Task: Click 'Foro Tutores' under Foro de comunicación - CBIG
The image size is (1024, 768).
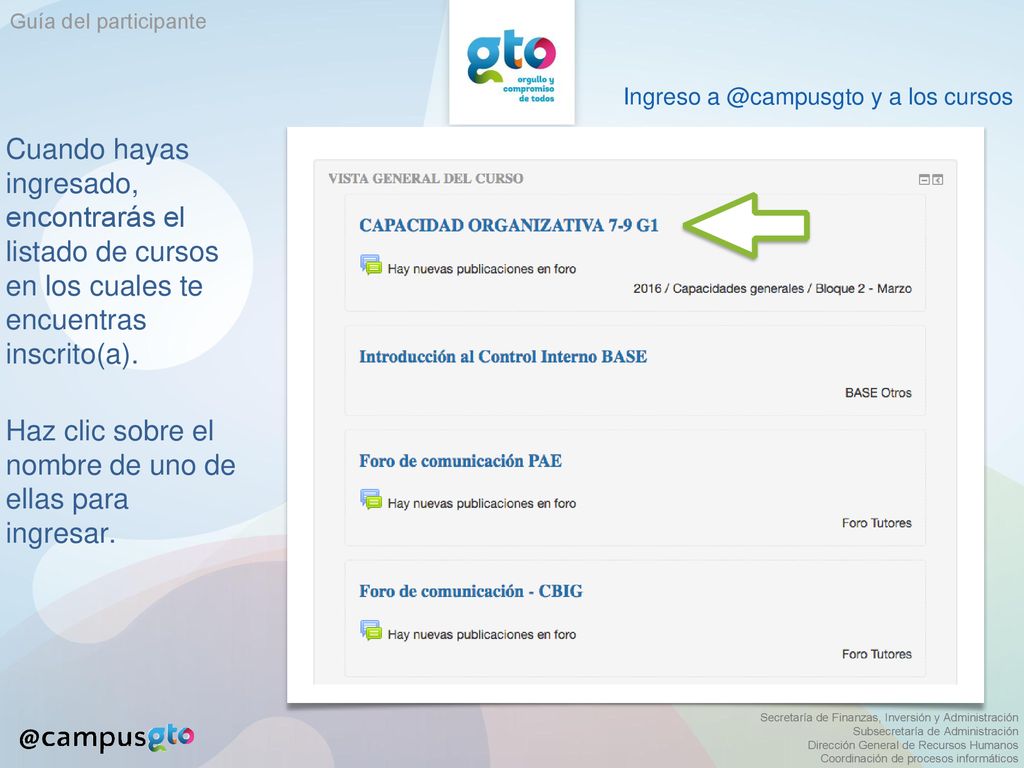Action: pyautogui.click(x=876, y=654)
